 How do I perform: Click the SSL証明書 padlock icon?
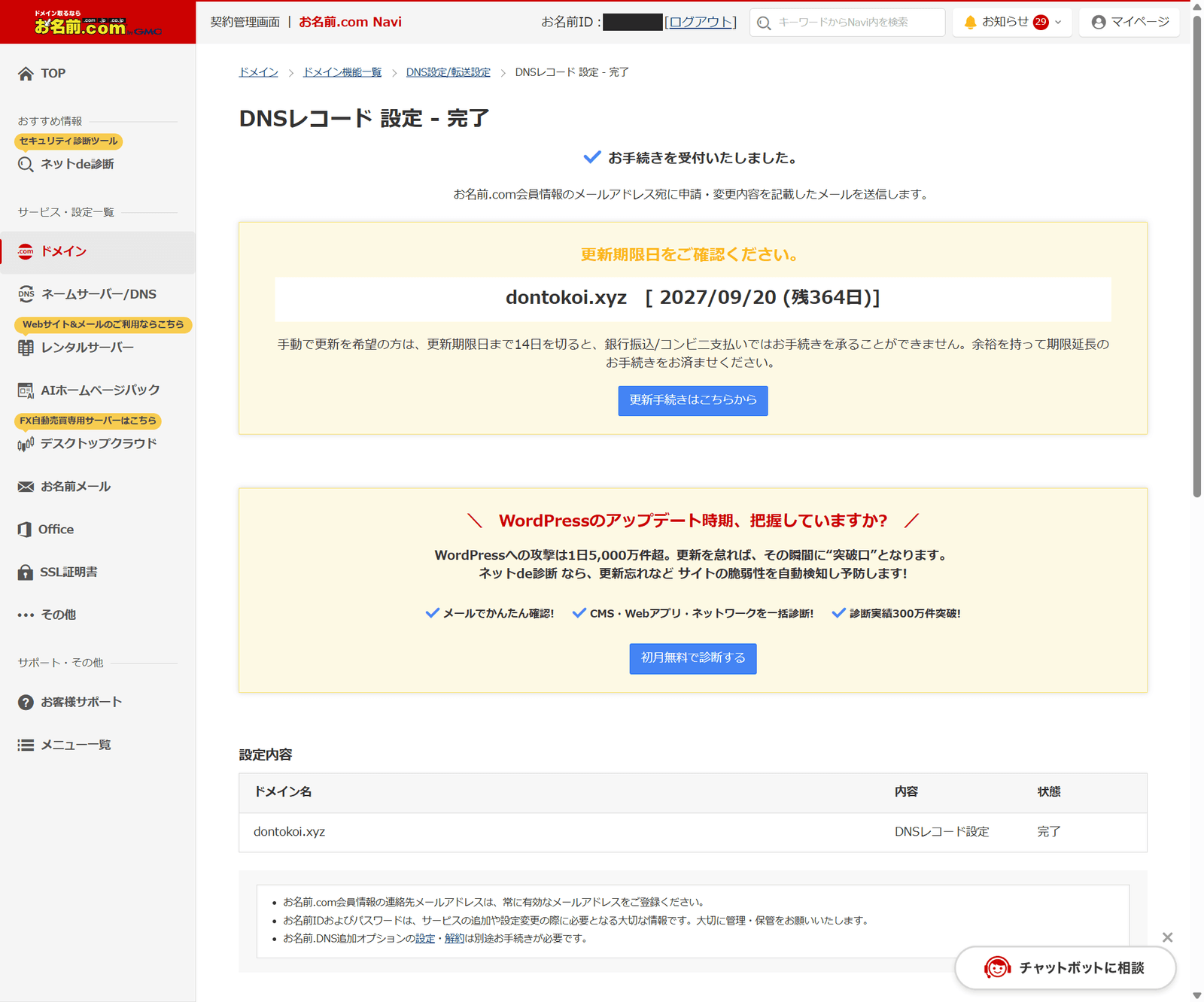pos(26,572)
